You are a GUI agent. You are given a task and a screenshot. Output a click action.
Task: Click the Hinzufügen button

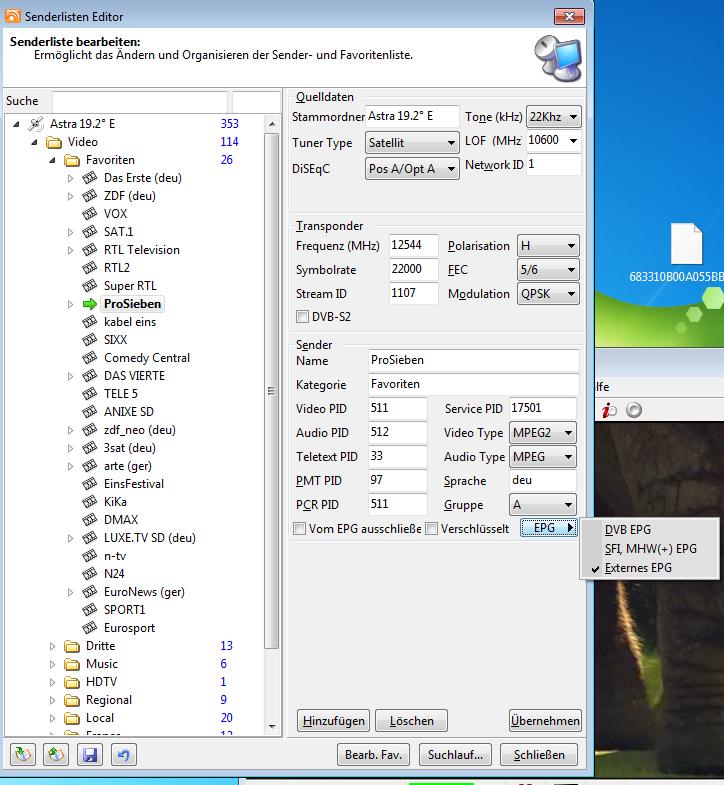point(333,721)
